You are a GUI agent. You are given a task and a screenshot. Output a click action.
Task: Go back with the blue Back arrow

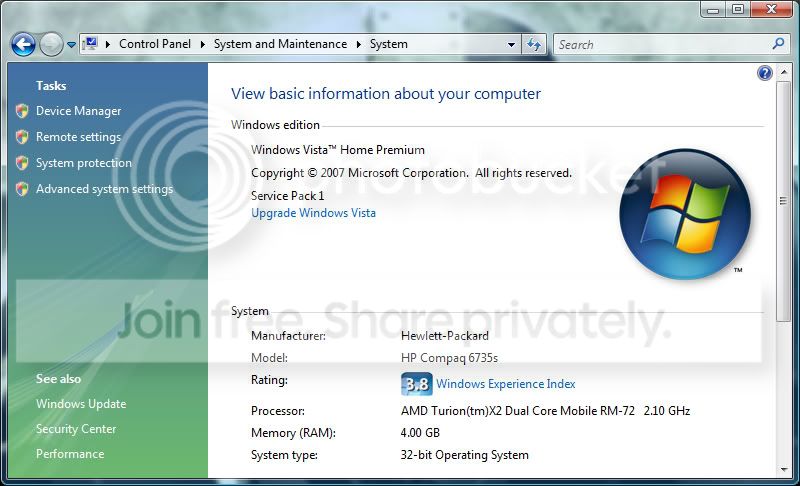(x=23, y=44)
